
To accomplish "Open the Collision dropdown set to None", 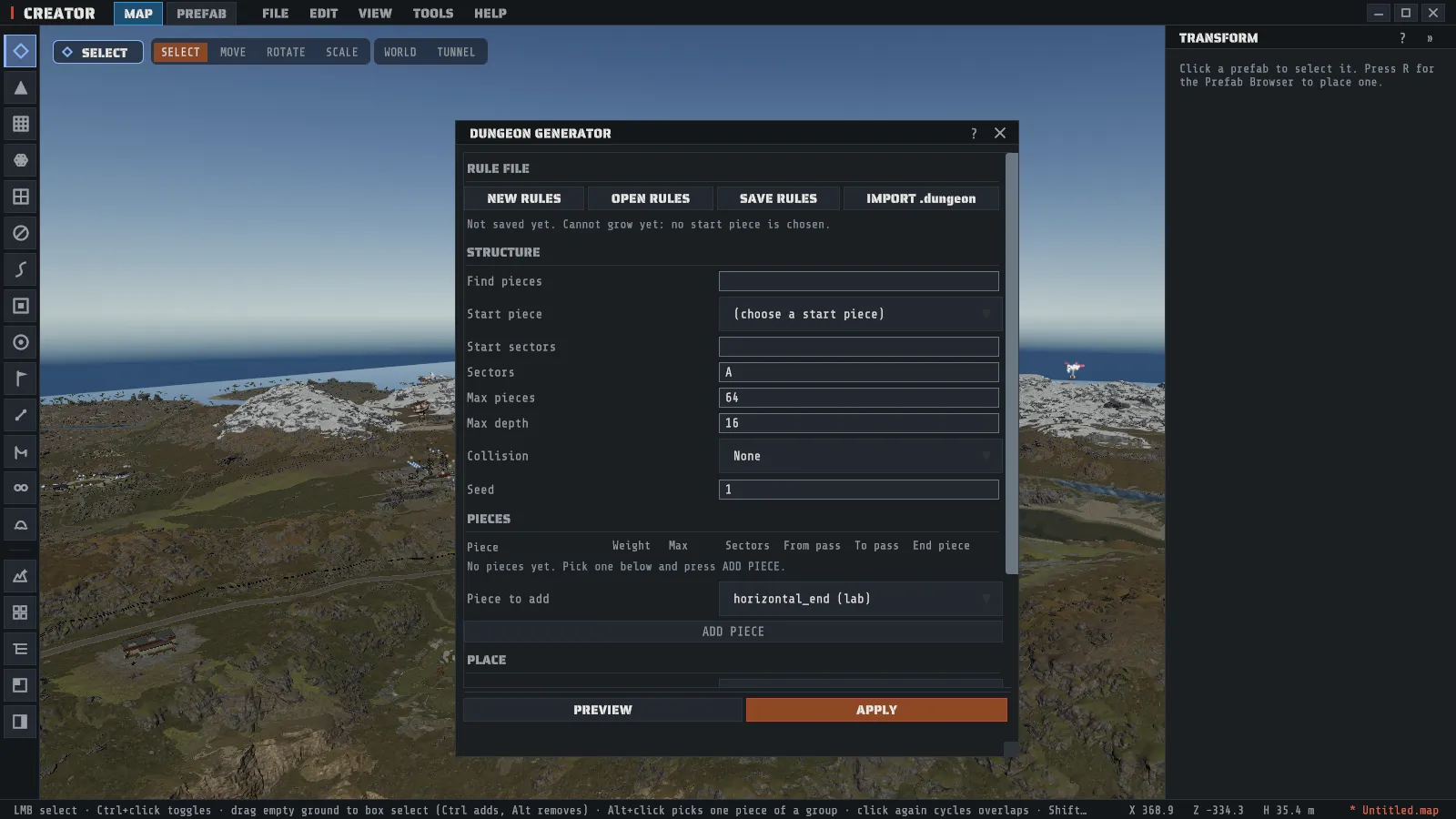I will [860, 456].
